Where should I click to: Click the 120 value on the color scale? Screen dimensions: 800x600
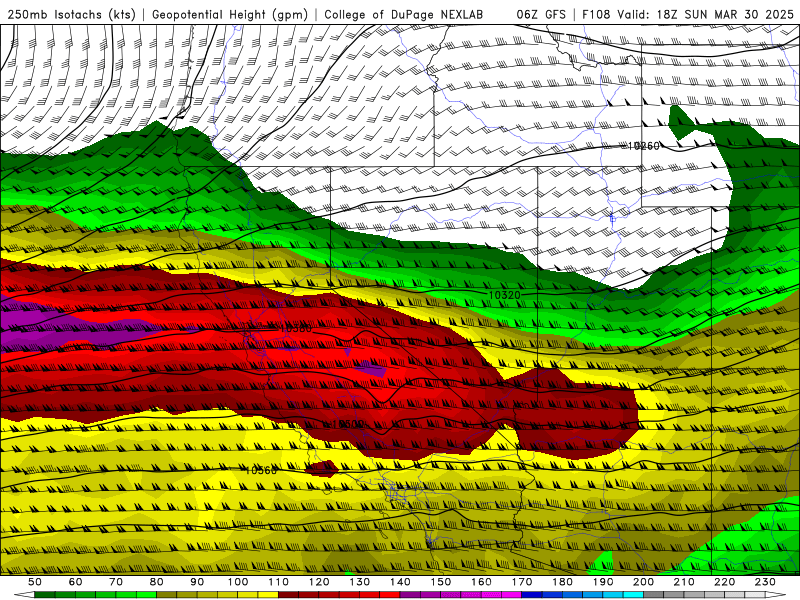319,582
